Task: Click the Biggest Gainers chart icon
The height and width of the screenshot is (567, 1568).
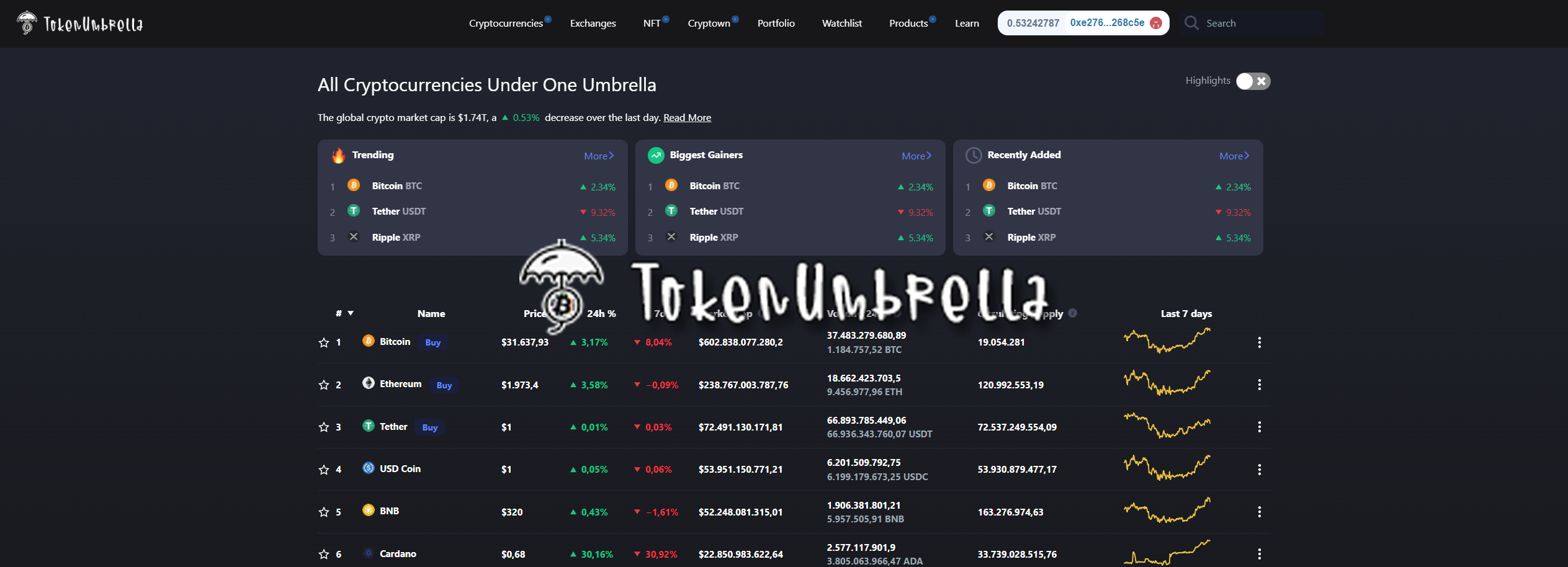Action: click(x=656, y=155)
